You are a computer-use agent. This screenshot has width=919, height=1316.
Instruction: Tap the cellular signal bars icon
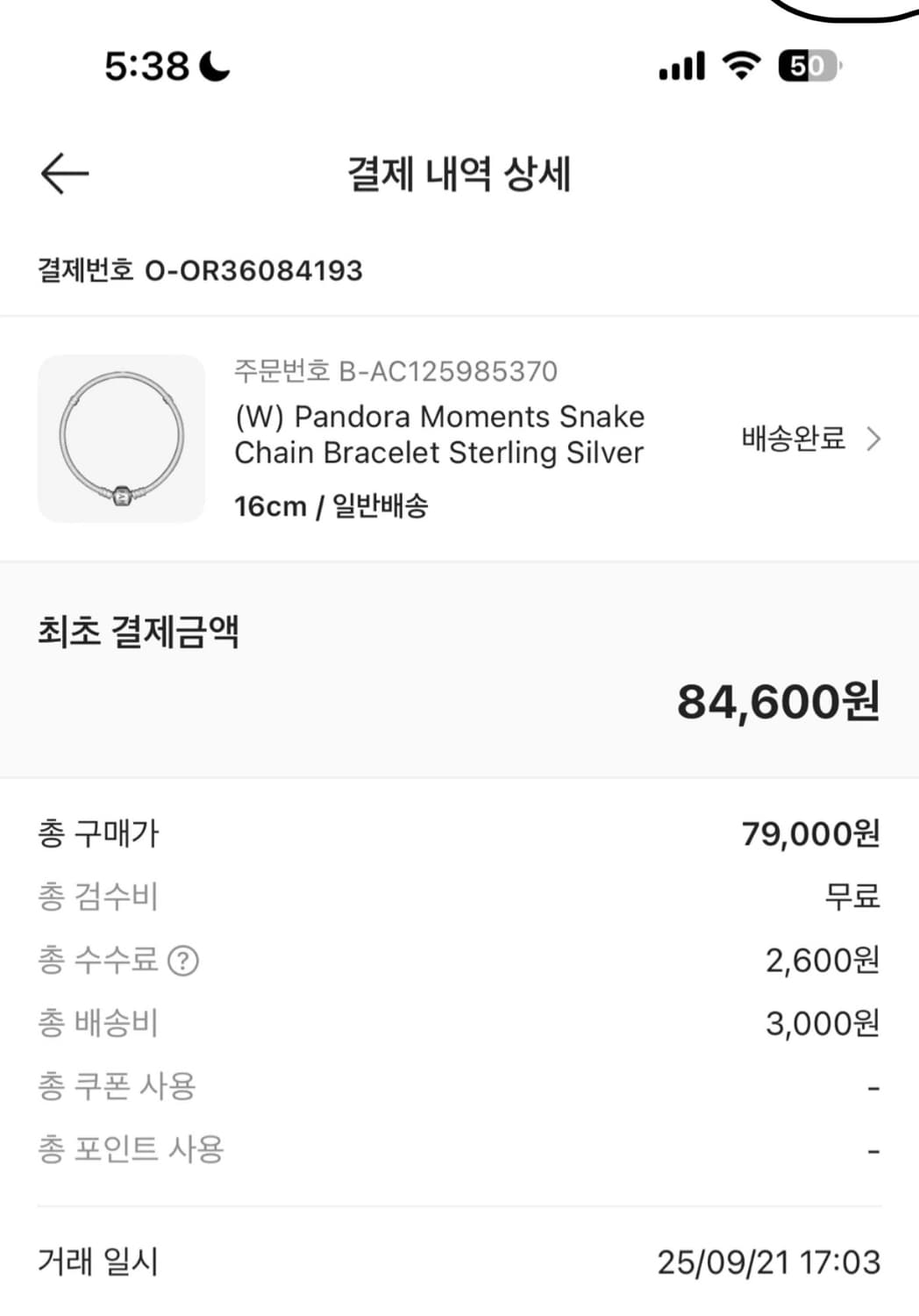[x=681, y=66]
